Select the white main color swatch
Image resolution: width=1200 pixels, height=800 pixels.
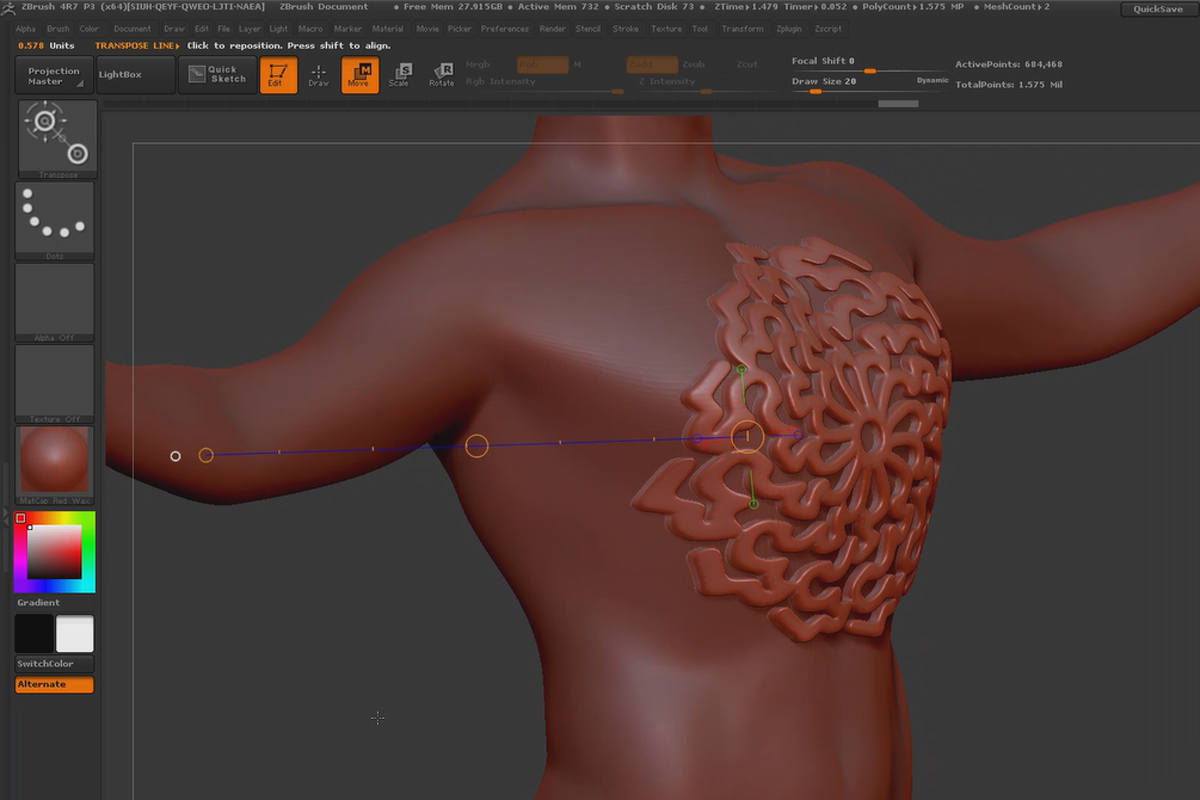click(75, 634)
